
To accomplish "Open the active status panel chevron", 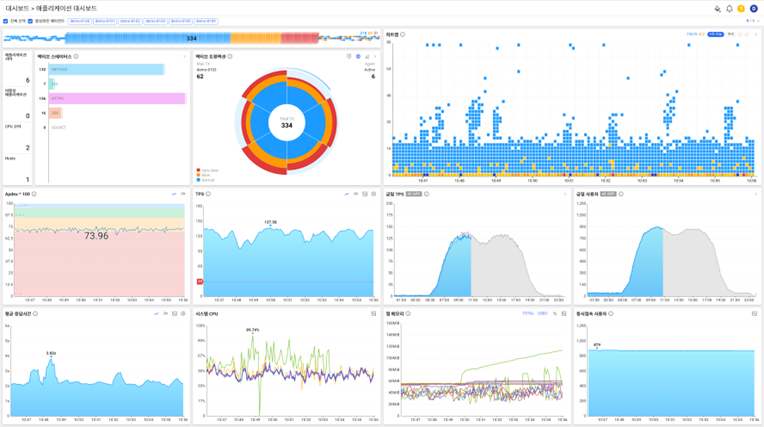I will (184, 57).
